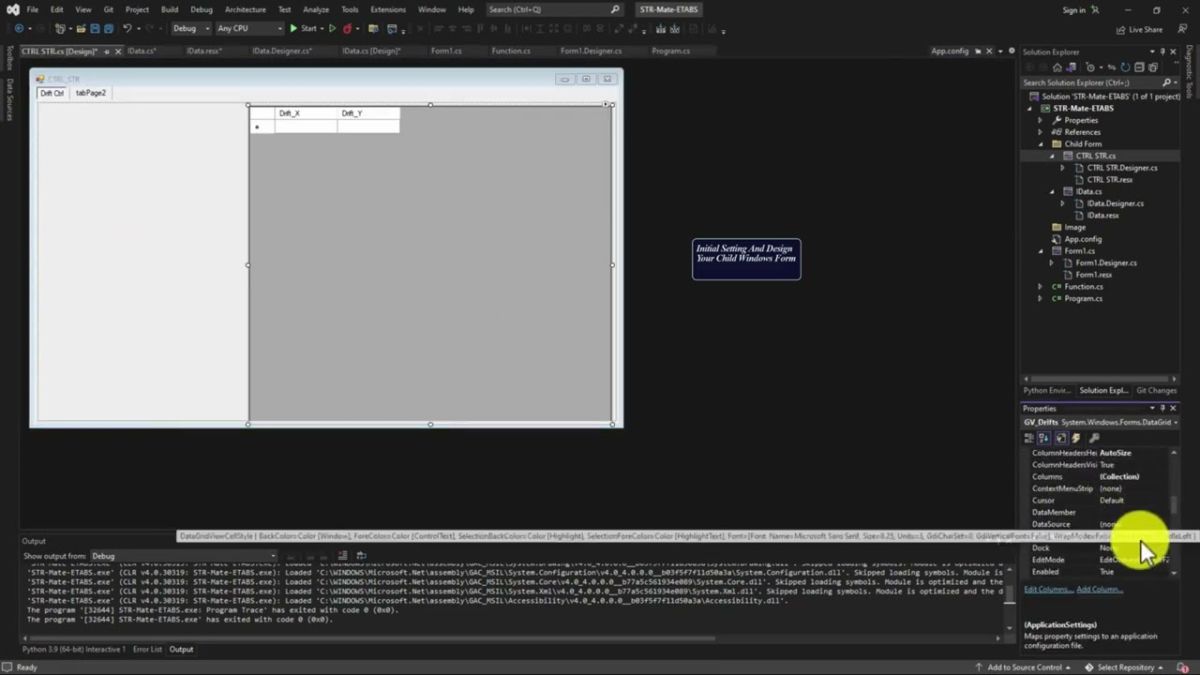Click the Open File folder icon in toolbar
Screen dimensions: 1200x675
[81, 28]
